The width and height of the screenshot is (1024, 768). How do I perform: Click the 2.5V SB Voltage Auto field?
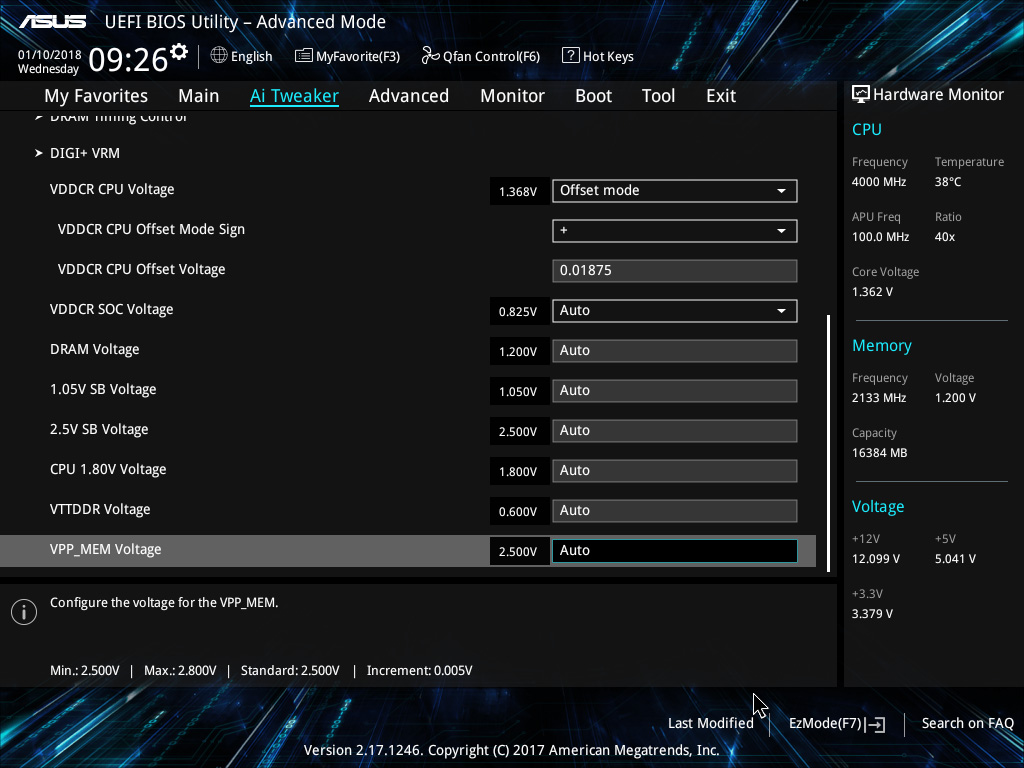[x=675, y=431]
